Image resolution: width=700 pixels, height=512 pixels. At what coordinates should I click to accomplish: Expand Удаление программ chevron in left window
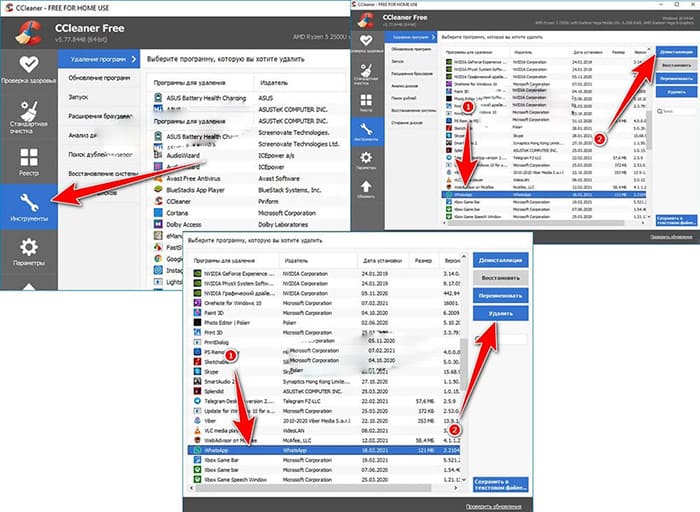point(134,59)
